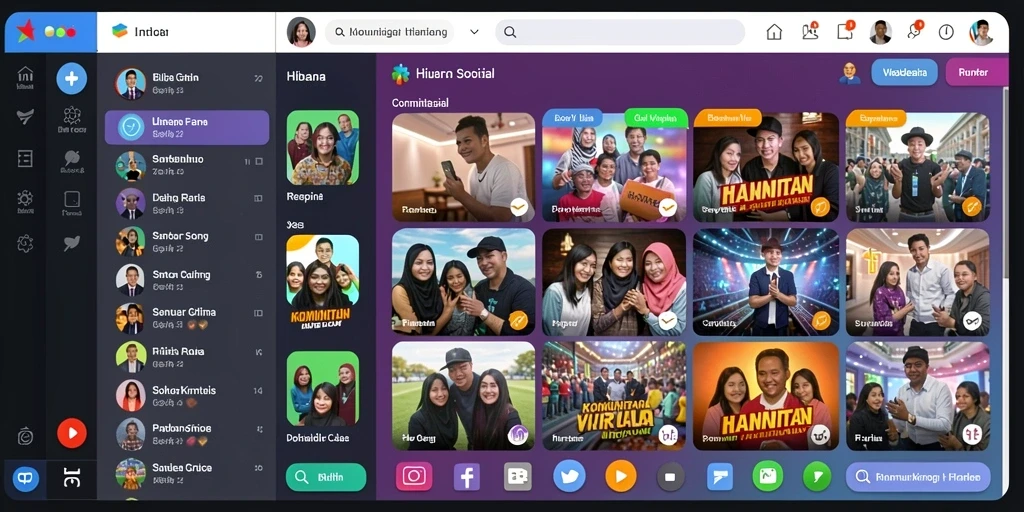The width and height of the screenshot is (1024, 512).
Task: Open the Twitter bird icon in bottom bar
Action: coord(569,477)
